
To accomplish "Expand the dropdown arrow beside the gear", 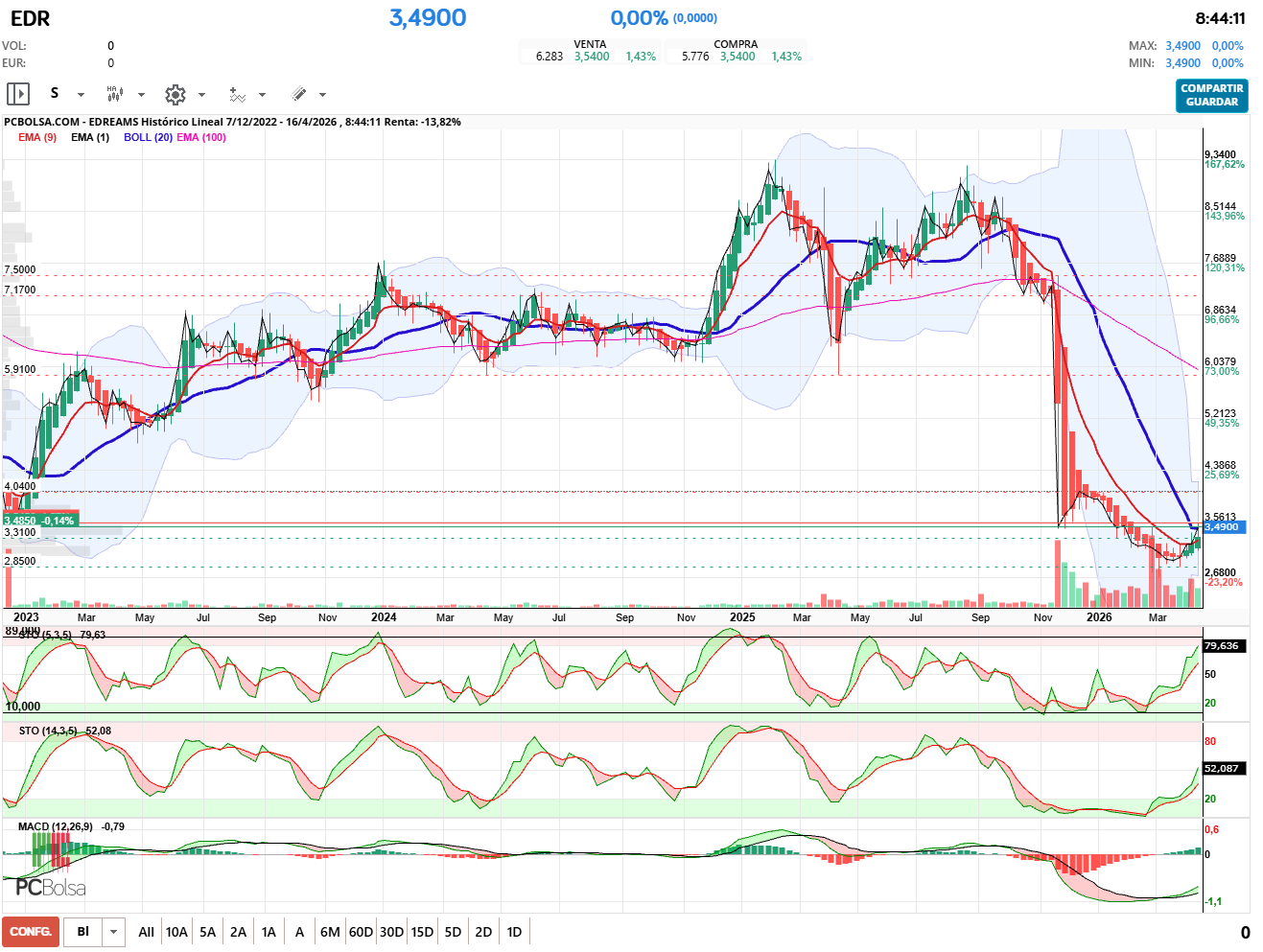I will coord(201,95).
